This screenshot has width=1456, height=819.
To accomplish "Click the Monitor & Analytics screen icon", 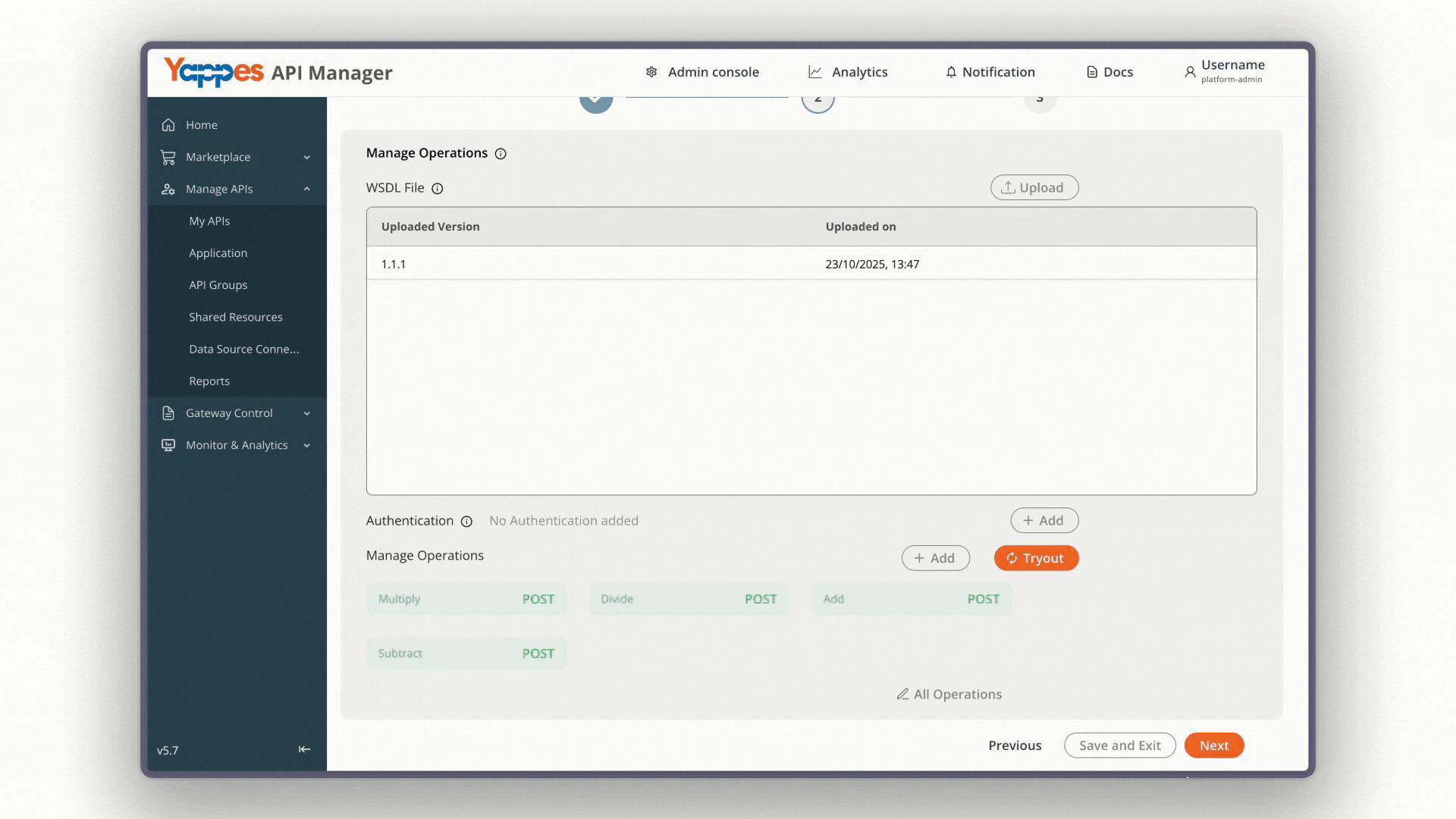I will coord(168,445).
